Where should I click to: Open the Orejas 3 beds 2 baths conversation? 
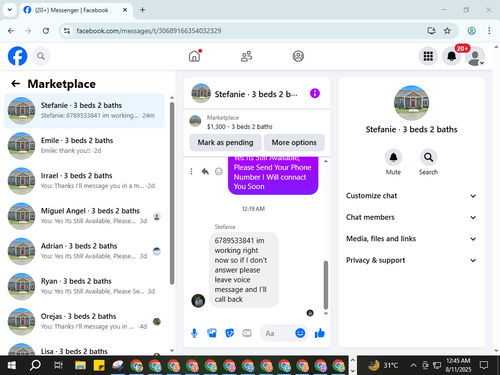coord(84,321)
